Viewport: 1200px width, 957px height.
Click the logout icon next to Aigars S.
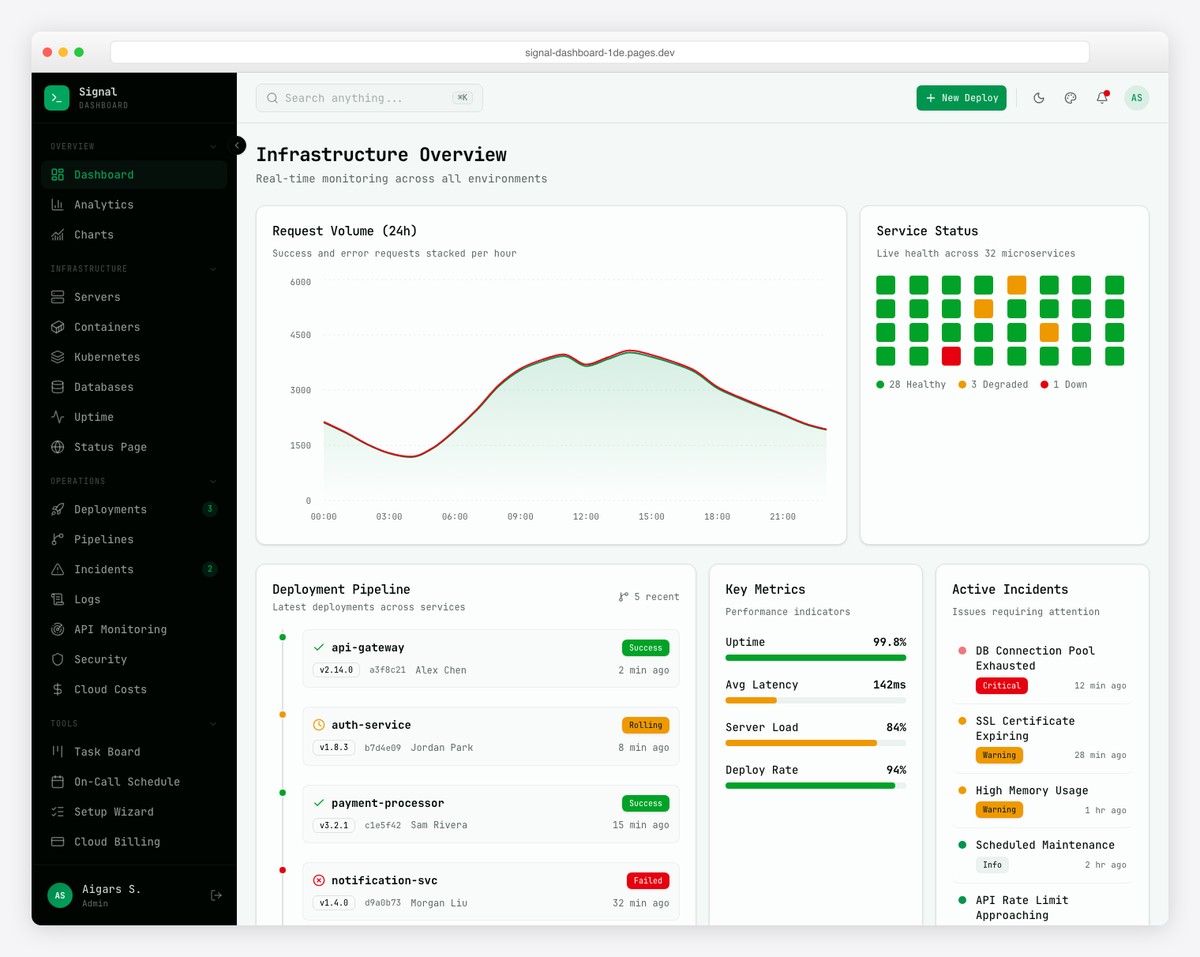click(216, 895)
